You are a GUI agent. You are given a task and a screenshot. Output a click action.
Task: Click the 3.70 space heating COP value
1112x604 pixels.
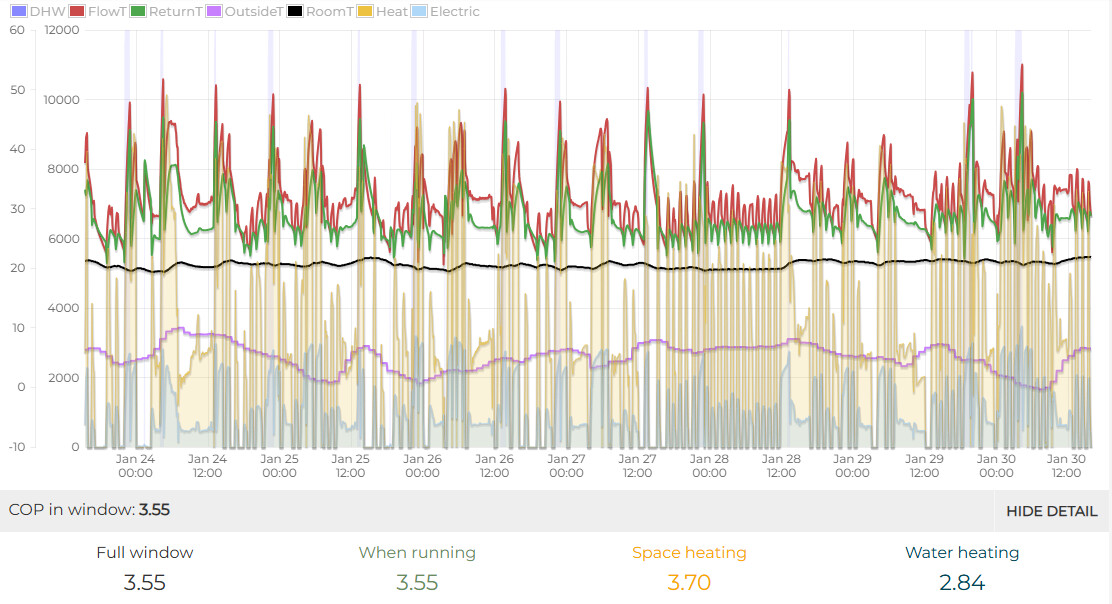689,582
